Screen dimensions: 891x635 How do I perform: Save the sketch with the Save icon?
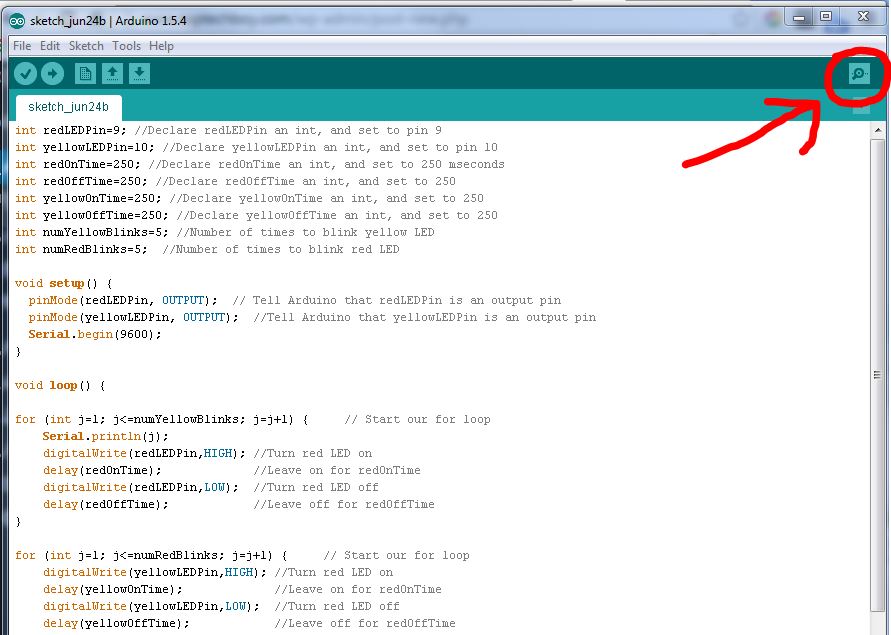[139, 73]
